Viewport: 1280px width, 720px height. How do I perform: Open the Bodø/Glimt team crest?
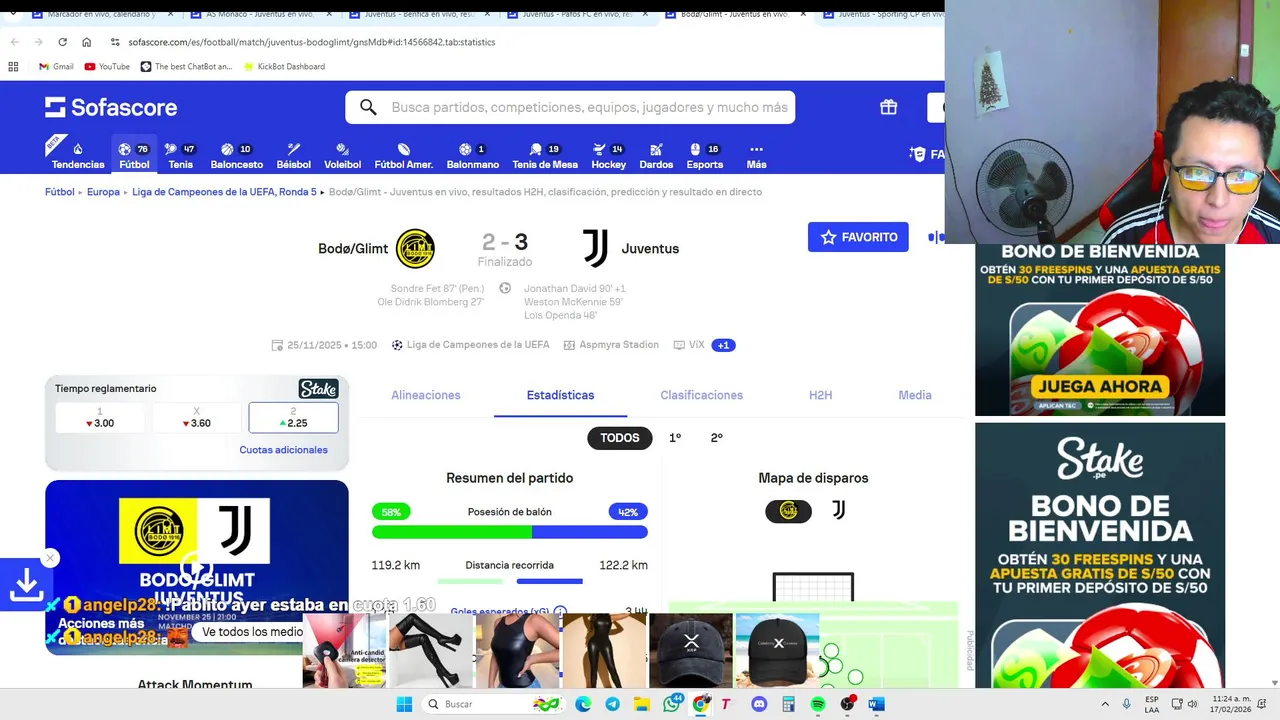tap(415, 249)
